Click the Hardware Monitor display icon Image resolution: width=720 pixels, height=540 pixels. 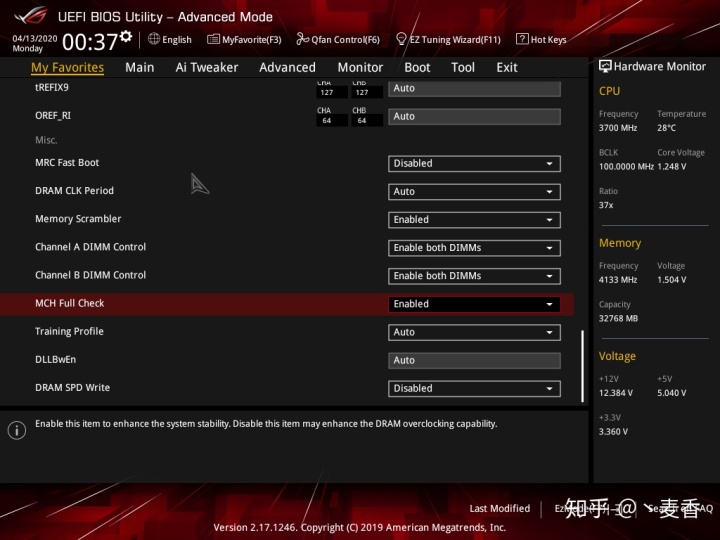click(605, 67)
